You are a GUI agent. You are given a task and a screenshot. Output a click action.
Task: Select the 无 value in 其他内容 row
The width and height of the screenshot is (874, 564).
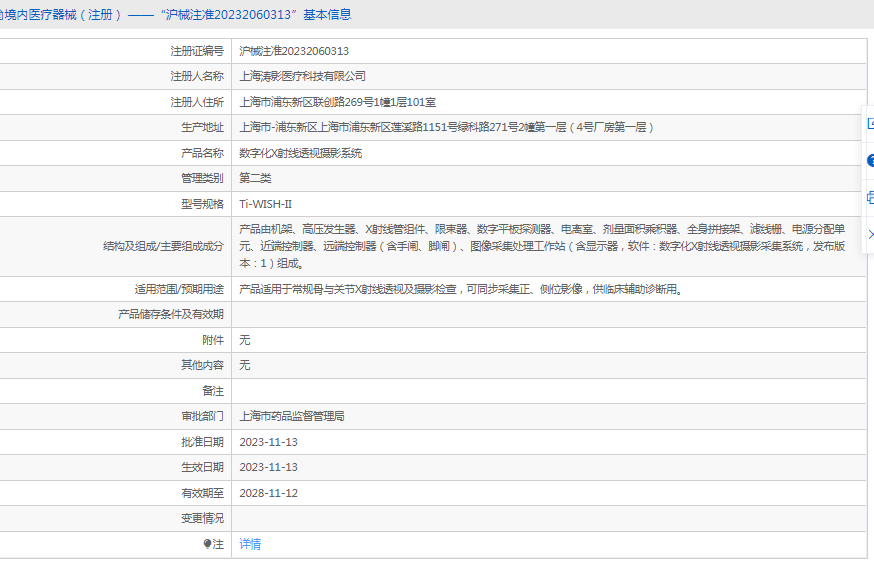click(245, 365)
